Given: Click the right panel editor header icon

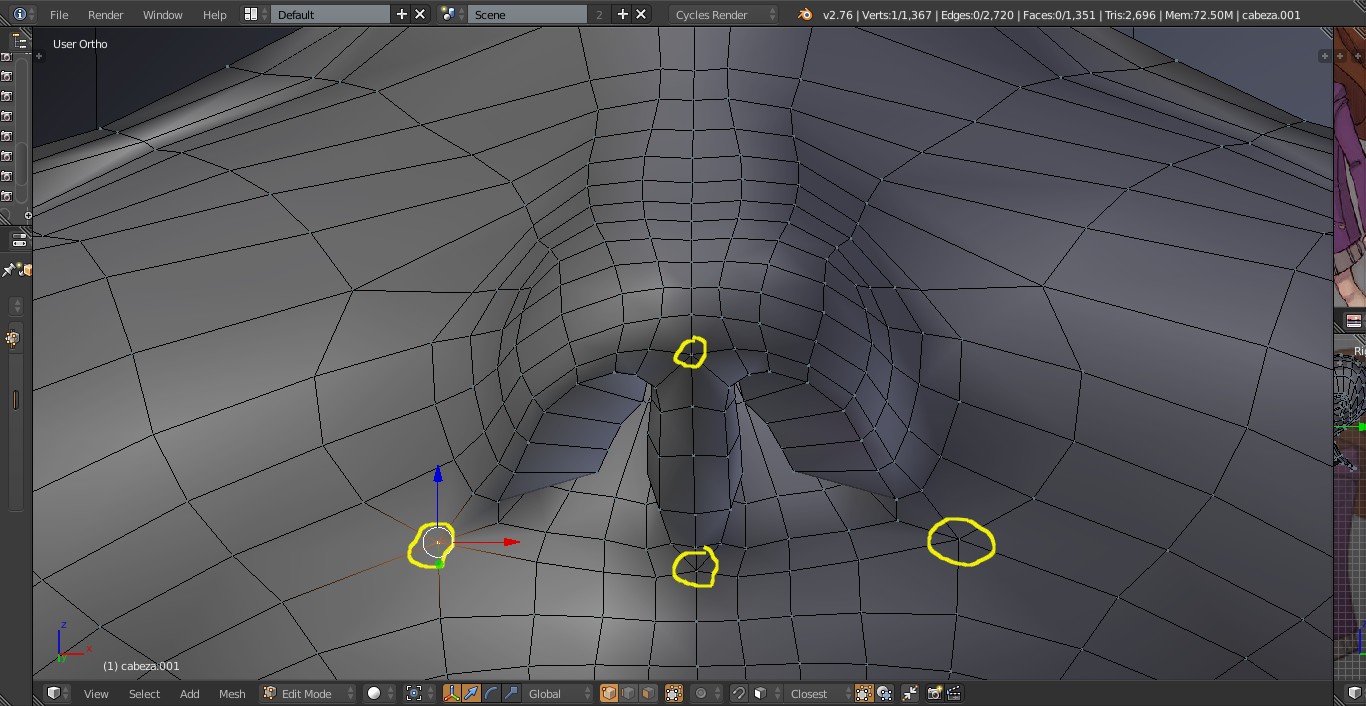Looking at the screenshot, I should coord(1354,320).
